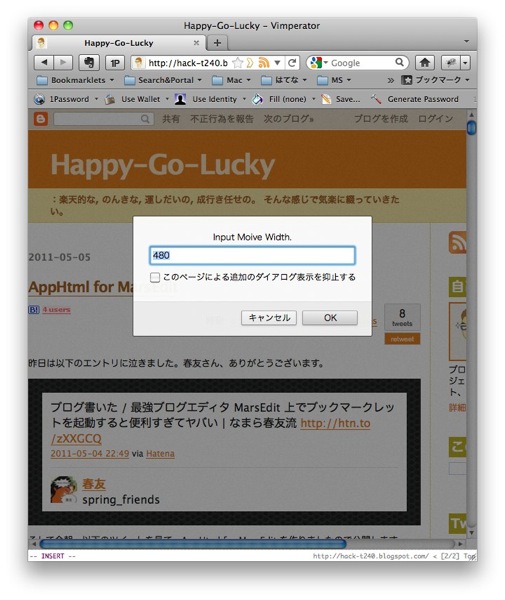Reload page with the refresh icon
The height and width of the screenshot is (600, 505).
pyautogui.click(x=292, y=63)
